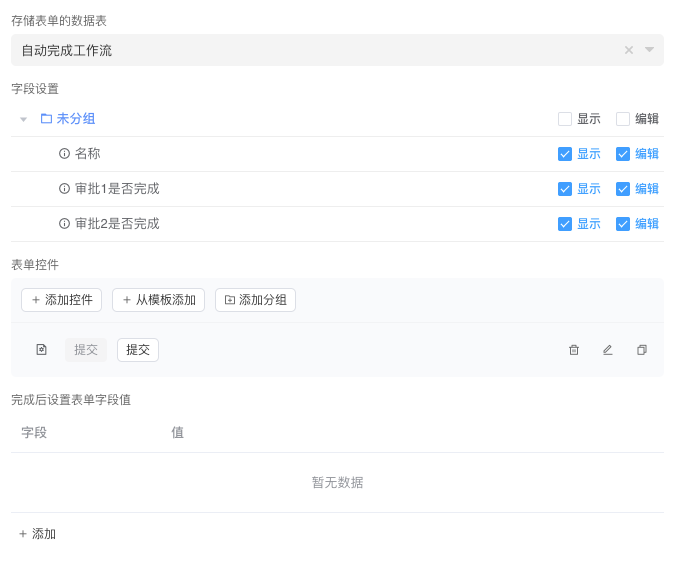
Task: Click the form control icon left of 提交
Action: [x=42, y=350]
